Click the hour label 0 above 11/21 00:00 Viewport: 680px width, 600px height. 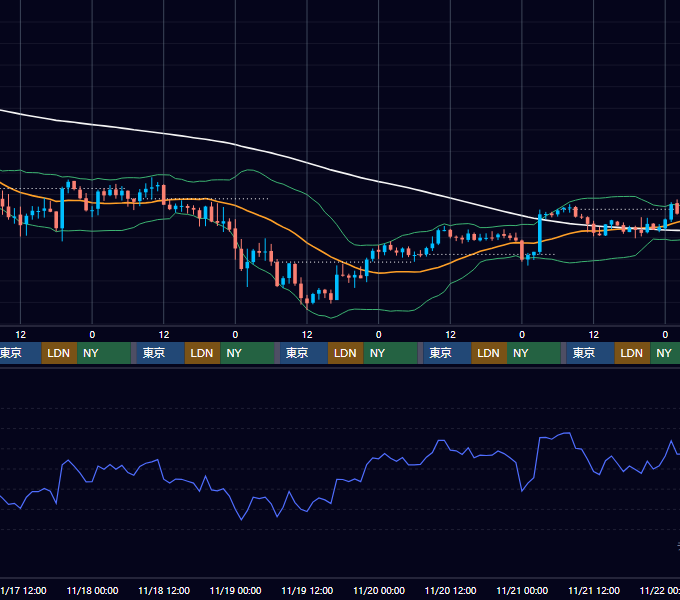coord(522,335)
